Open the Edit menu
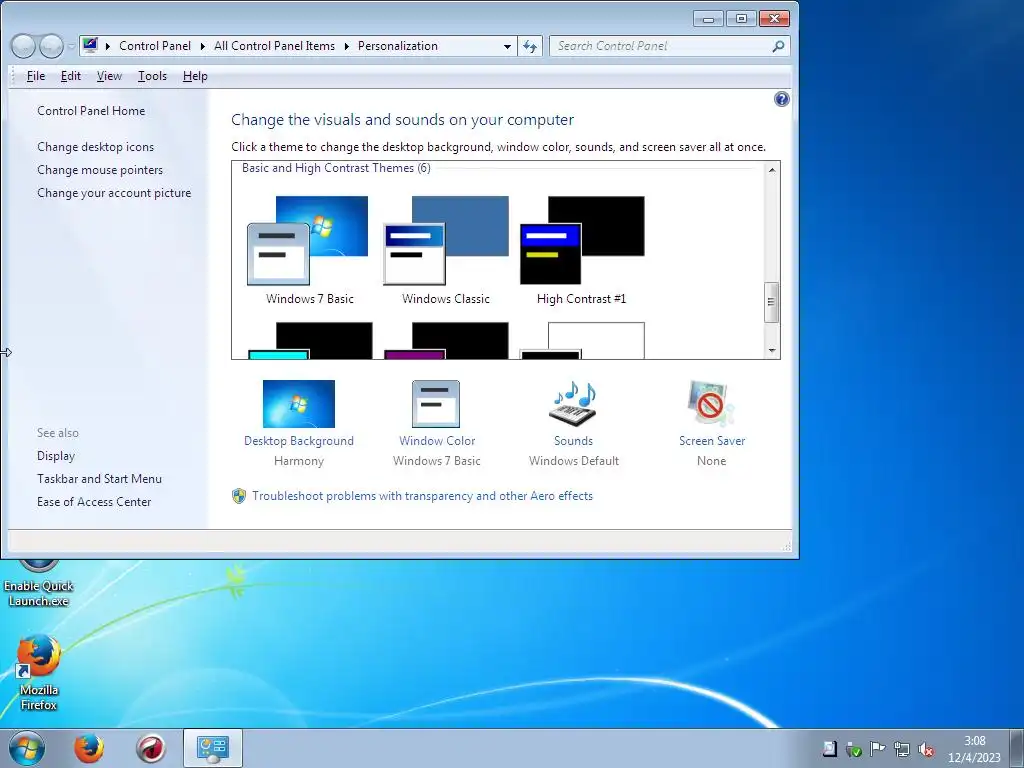Screen dimensions: 1024x768 pos(71,76)
